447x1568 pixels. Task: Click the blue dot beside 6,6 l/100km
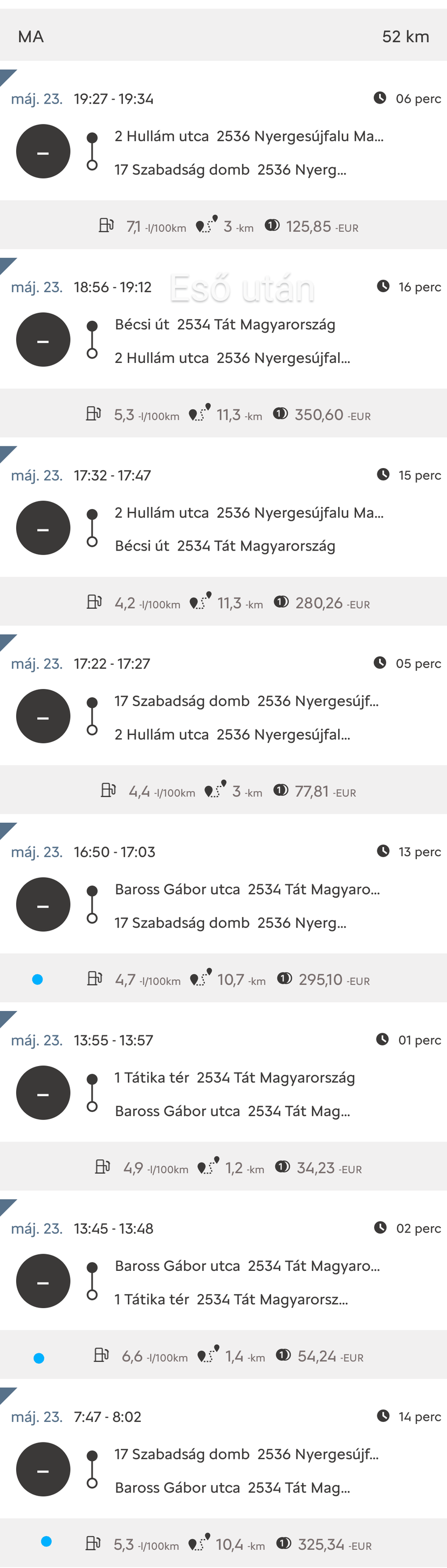pyautogui.click(x=39, y=1358)
